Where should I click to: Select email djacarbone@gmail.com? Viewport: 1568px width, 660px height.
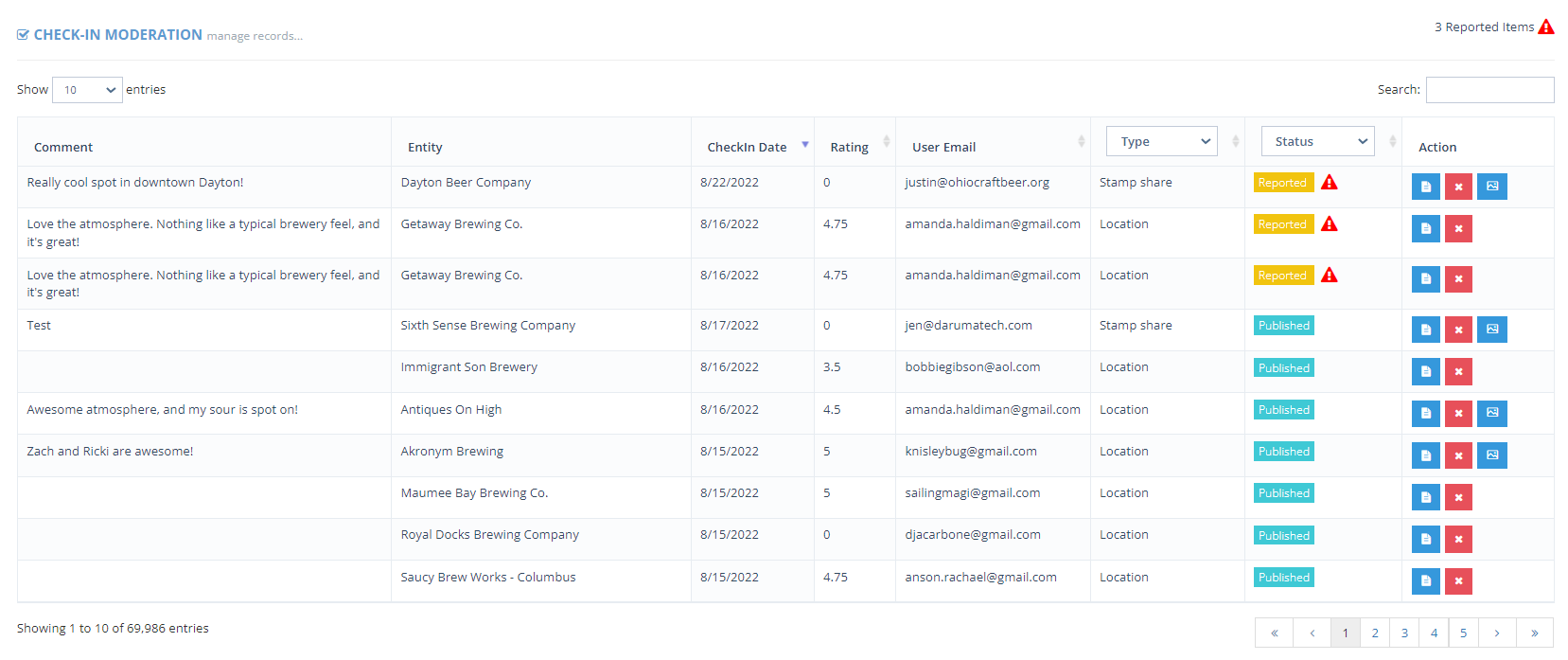point(973,534)
